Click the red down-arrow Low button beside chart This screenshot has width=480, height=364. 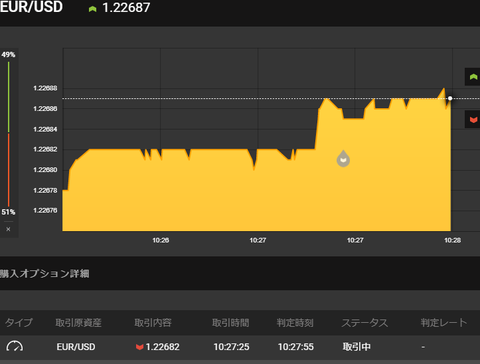[473, 119]
